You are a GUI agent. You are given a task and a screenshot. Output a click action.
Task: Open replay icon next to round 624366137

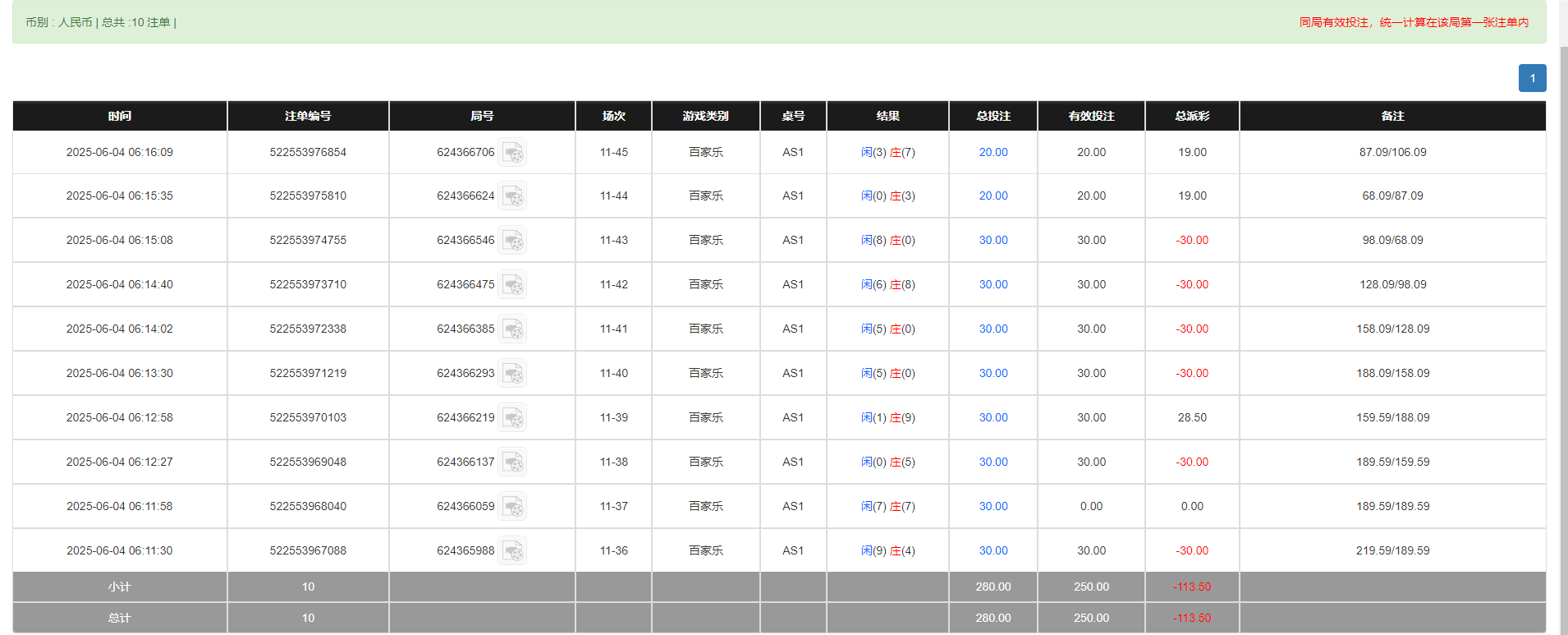(x=513, y=462)
